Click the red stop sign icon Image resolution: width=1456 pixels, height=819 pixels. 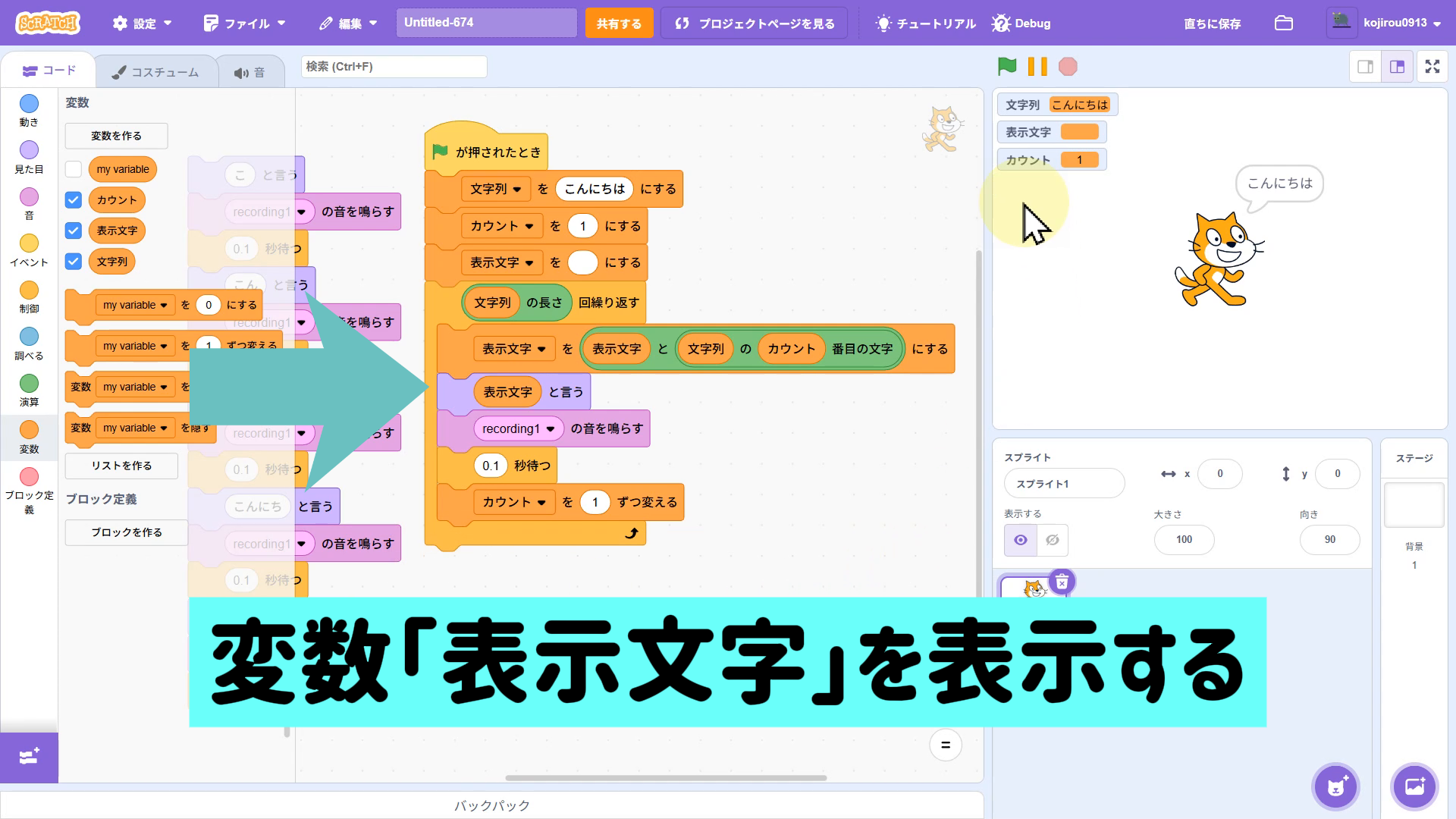(x=1068, y=67)
